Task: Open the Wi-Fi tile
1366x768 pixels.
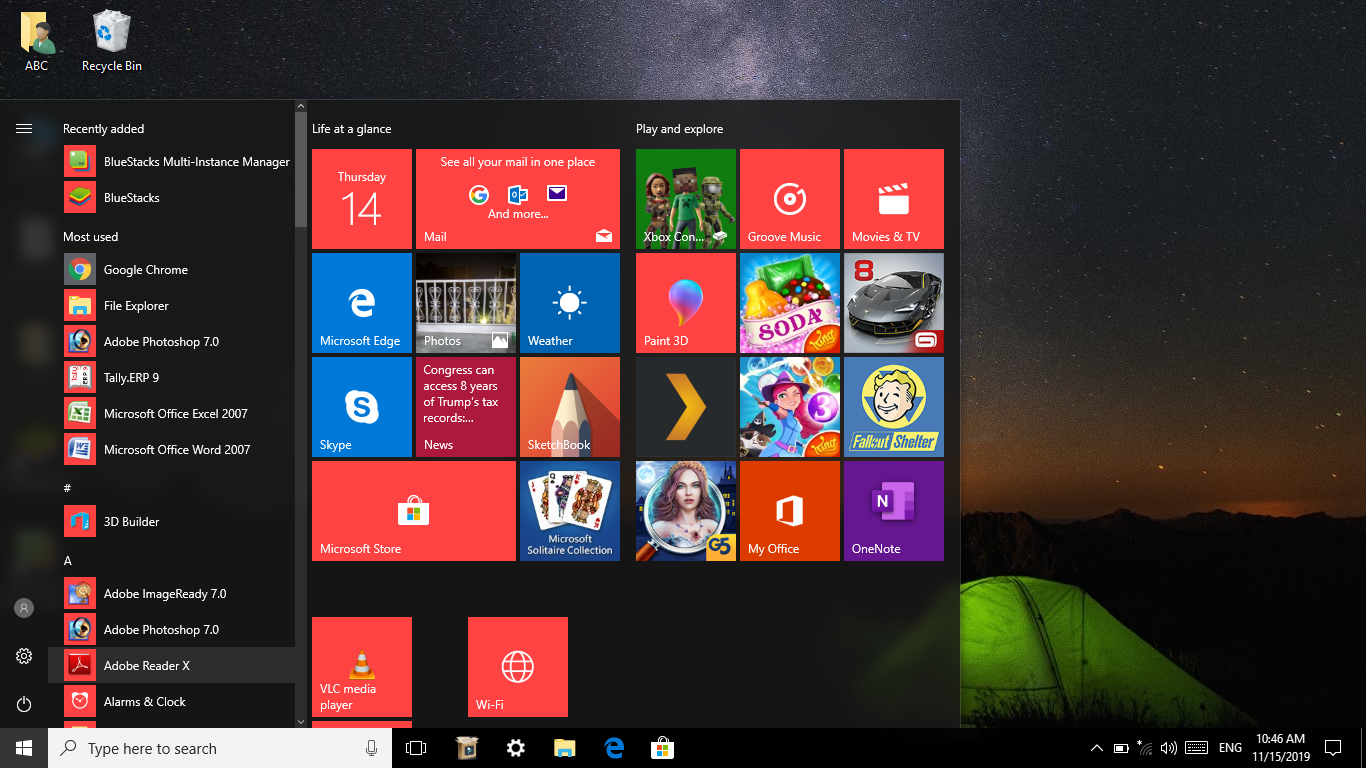Action: (x=518, y=667)
